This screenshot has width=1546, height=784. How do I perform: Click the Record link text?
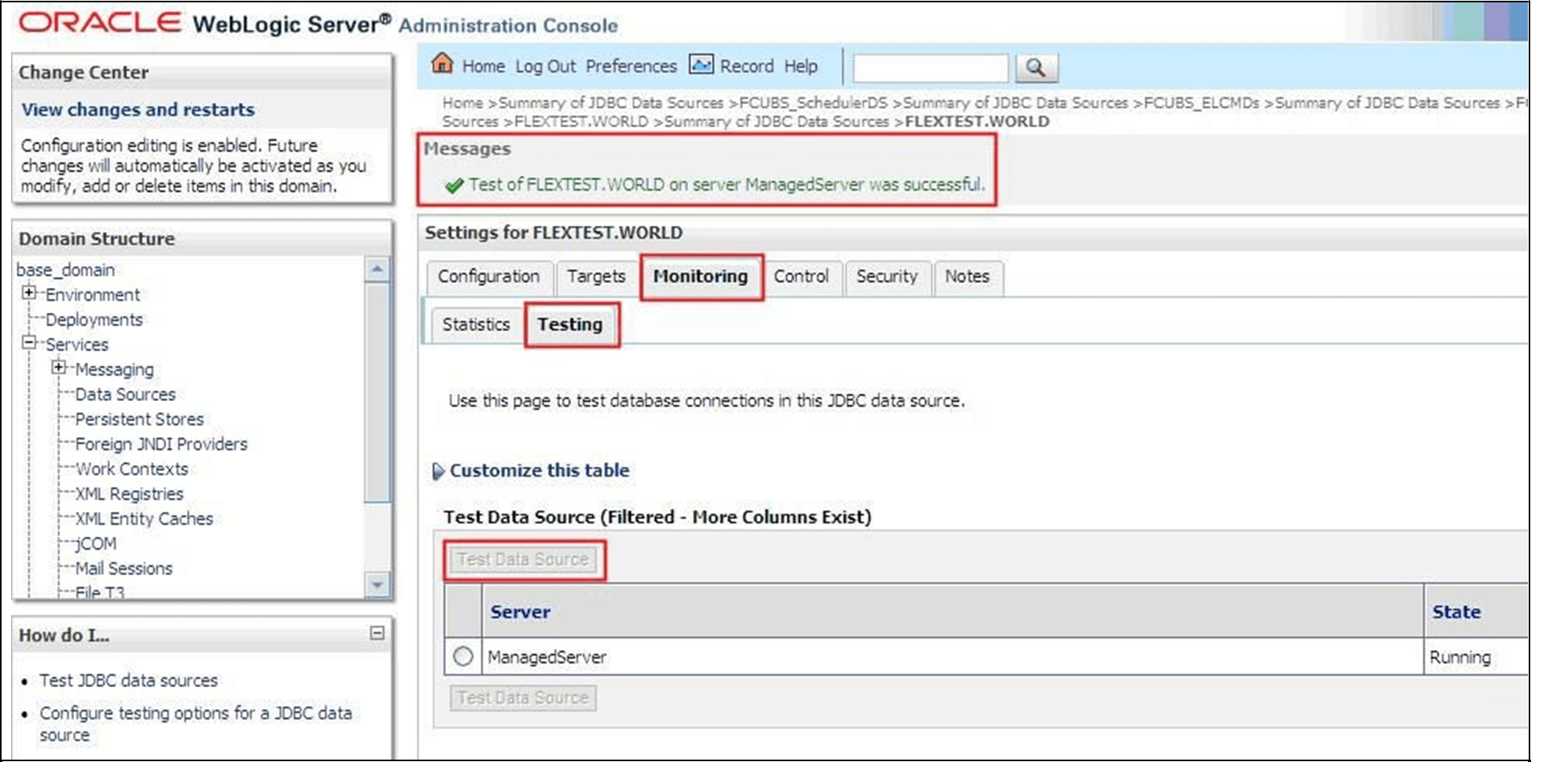[x=747, y=67]
